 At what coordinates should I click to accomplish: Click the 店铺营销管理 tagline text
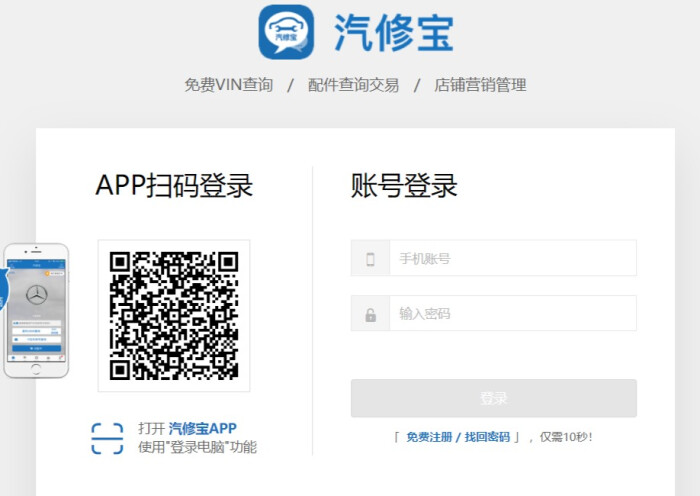pyautogui.click(x=480, y=84)
